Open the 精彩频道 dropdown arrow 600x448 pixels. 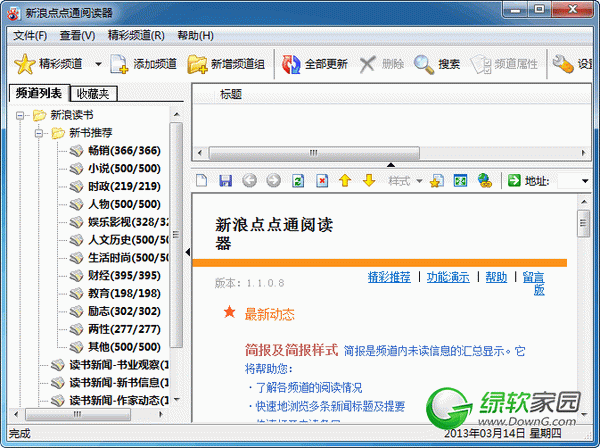coord(98,64)
